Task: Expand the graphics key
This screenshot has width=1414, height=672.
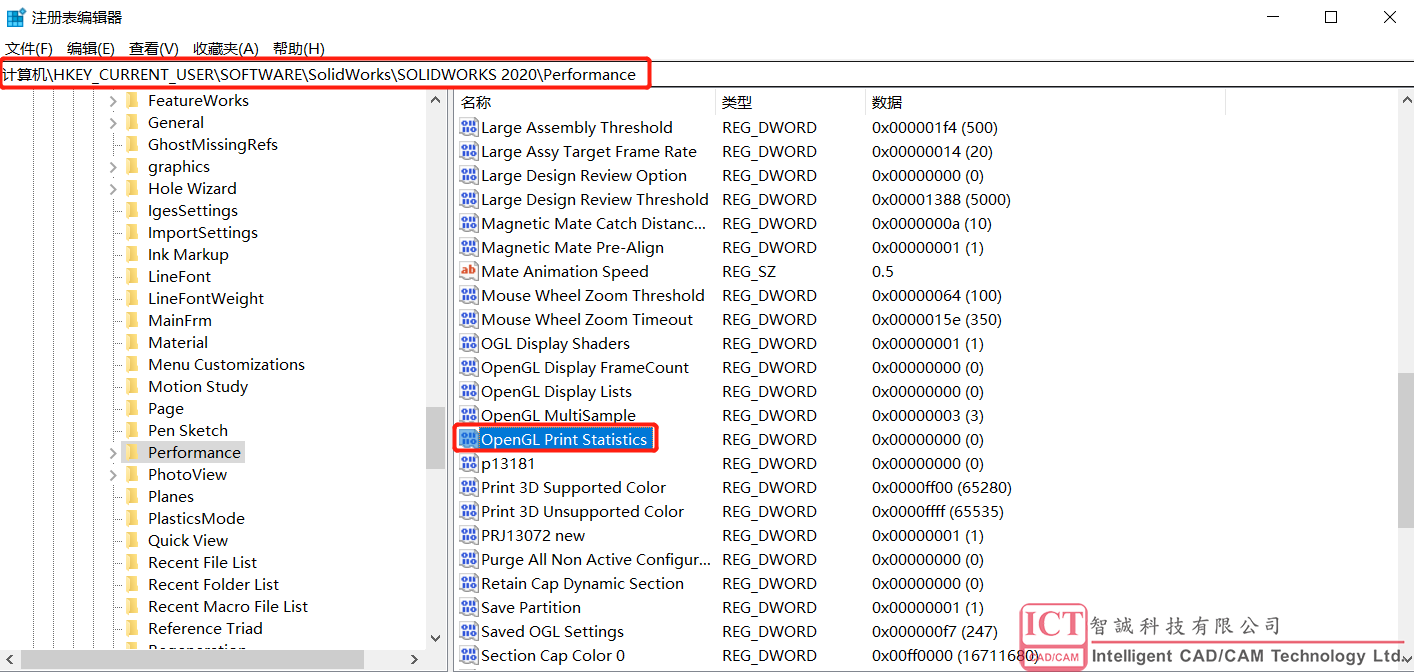Action: [x=113, y=167]
